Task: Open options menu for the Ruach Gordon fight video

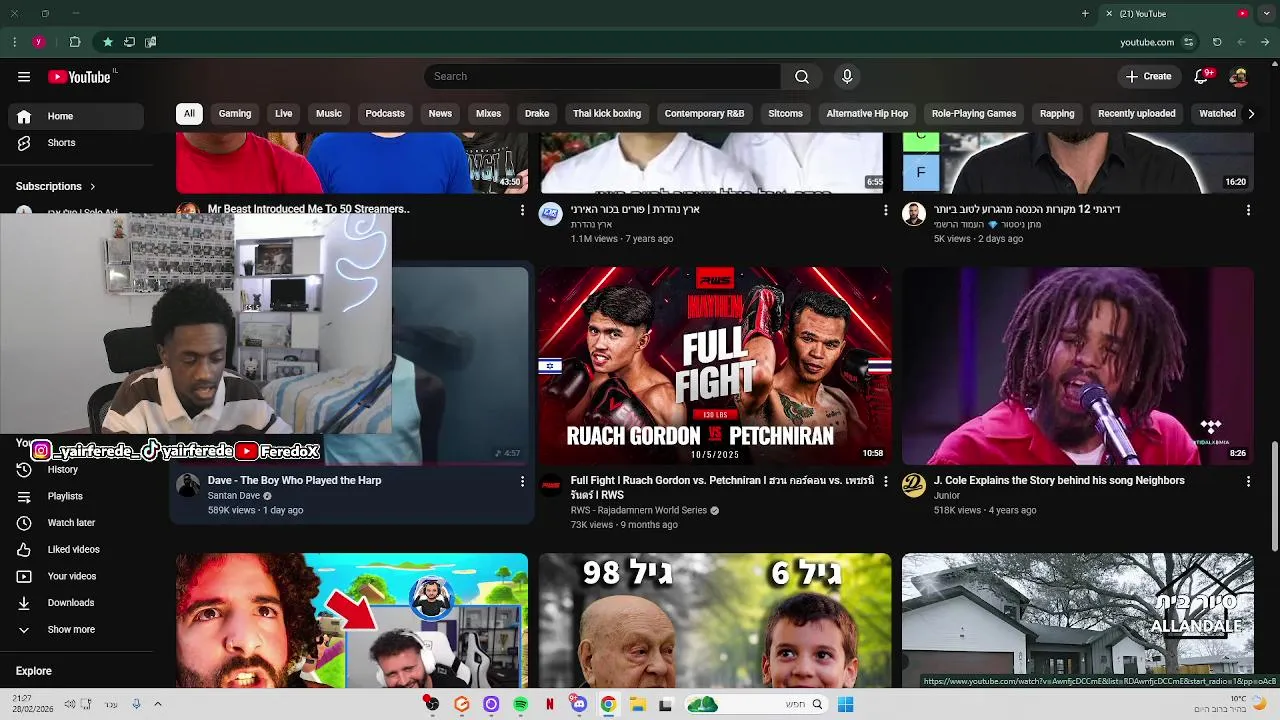Action: 885,481
